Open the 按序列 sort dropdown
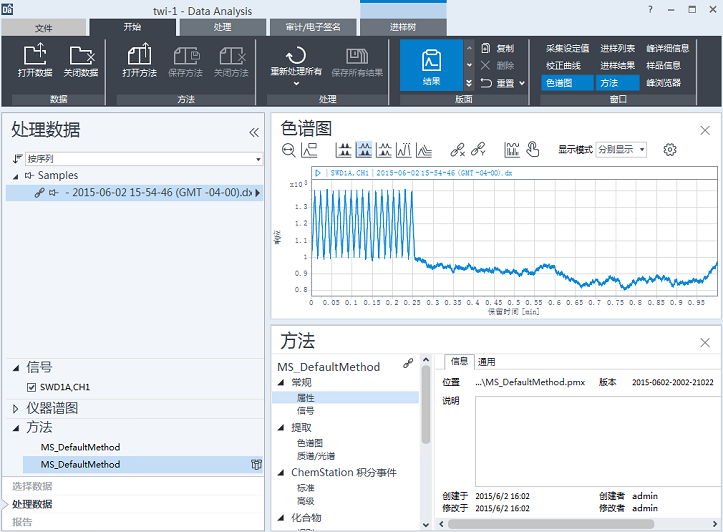This screenshot has height=532, width=723. [x=258, y=159]
